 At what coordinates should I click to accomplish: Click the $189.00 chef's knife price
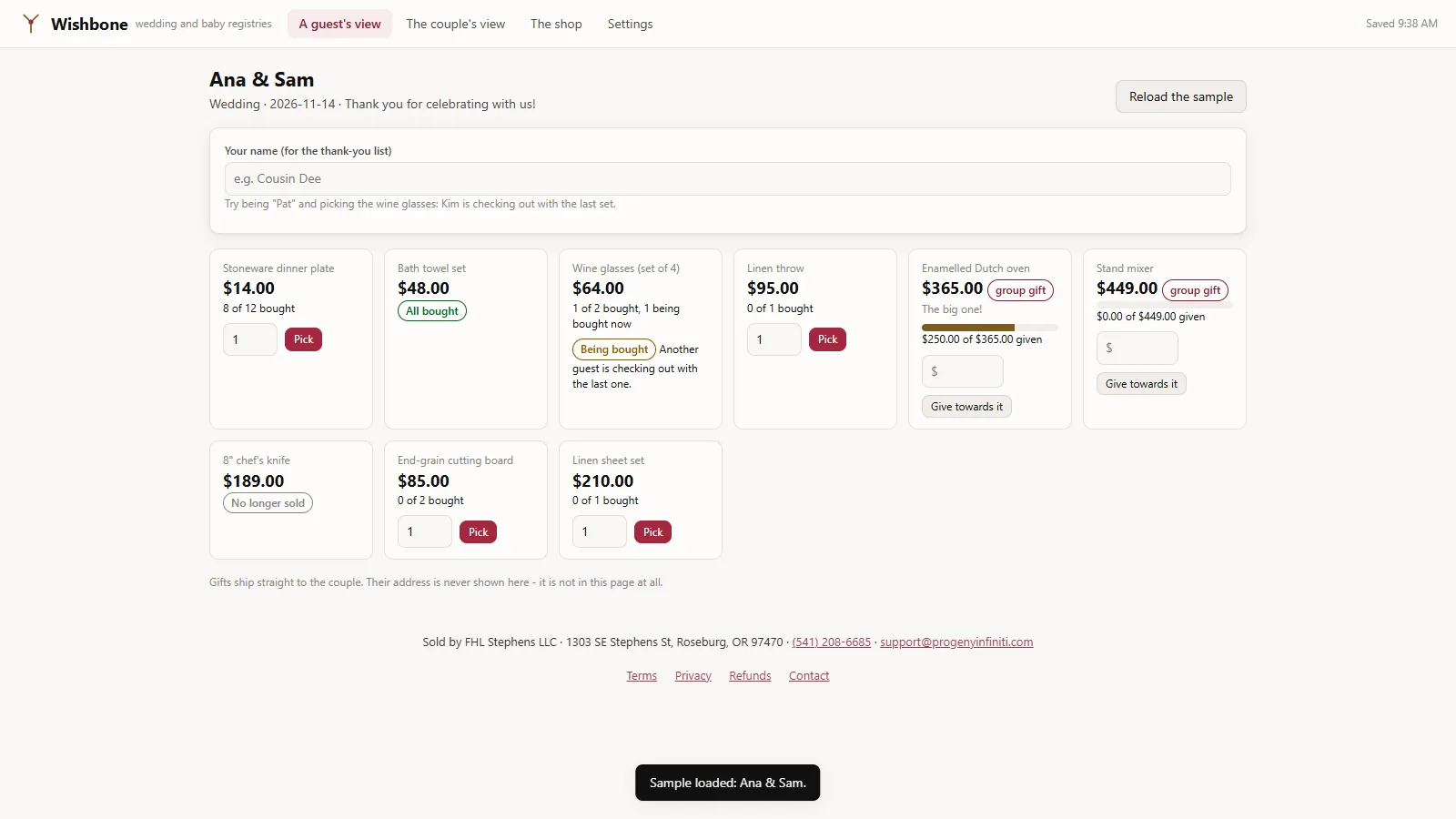254,481
